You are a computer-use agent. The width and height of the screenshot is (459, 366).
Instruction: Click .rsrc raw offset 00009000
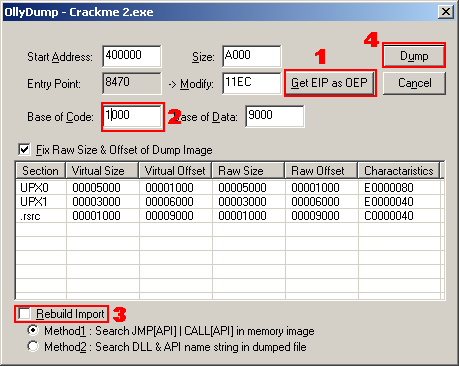[x=315, y=216]
